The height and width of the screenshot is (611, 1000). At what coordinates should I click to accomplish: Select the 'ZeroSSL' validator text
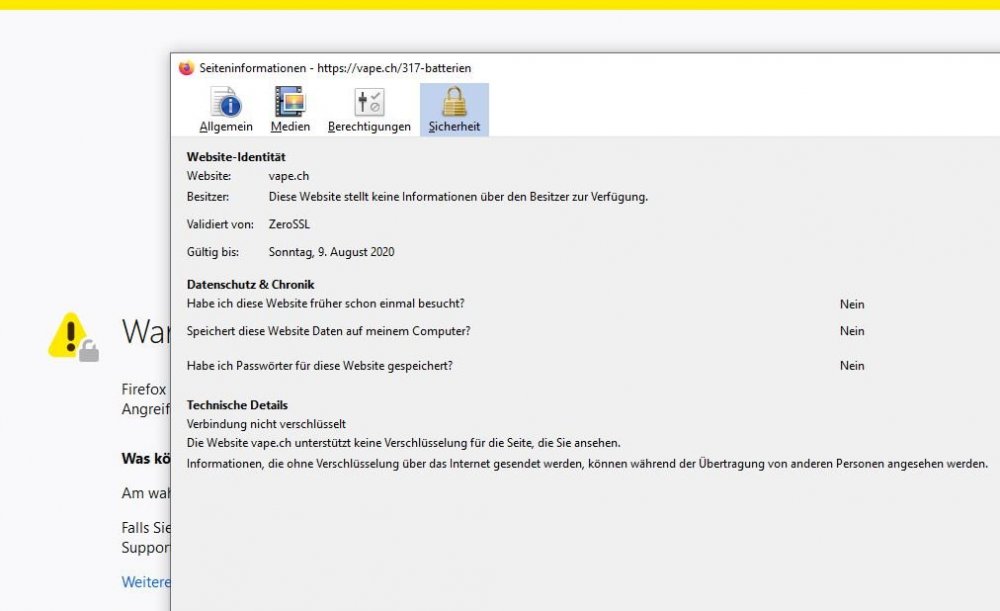pos(289,225)
